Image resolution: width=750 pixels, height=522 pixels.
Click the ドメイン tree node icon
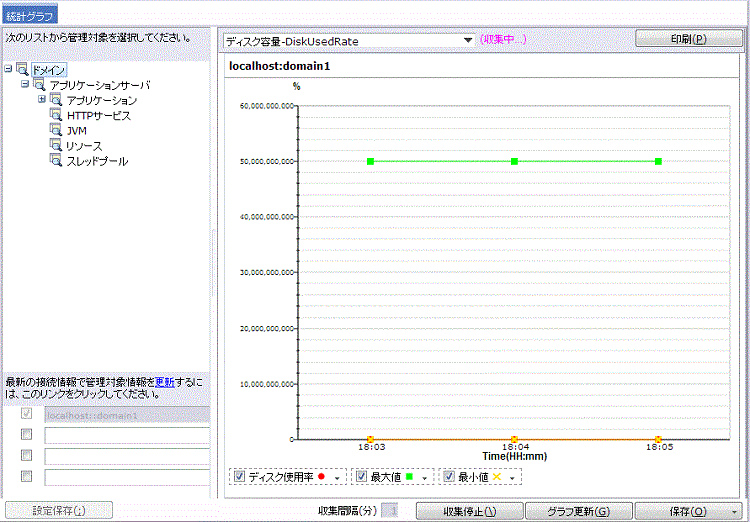click(x=22, y=70)
